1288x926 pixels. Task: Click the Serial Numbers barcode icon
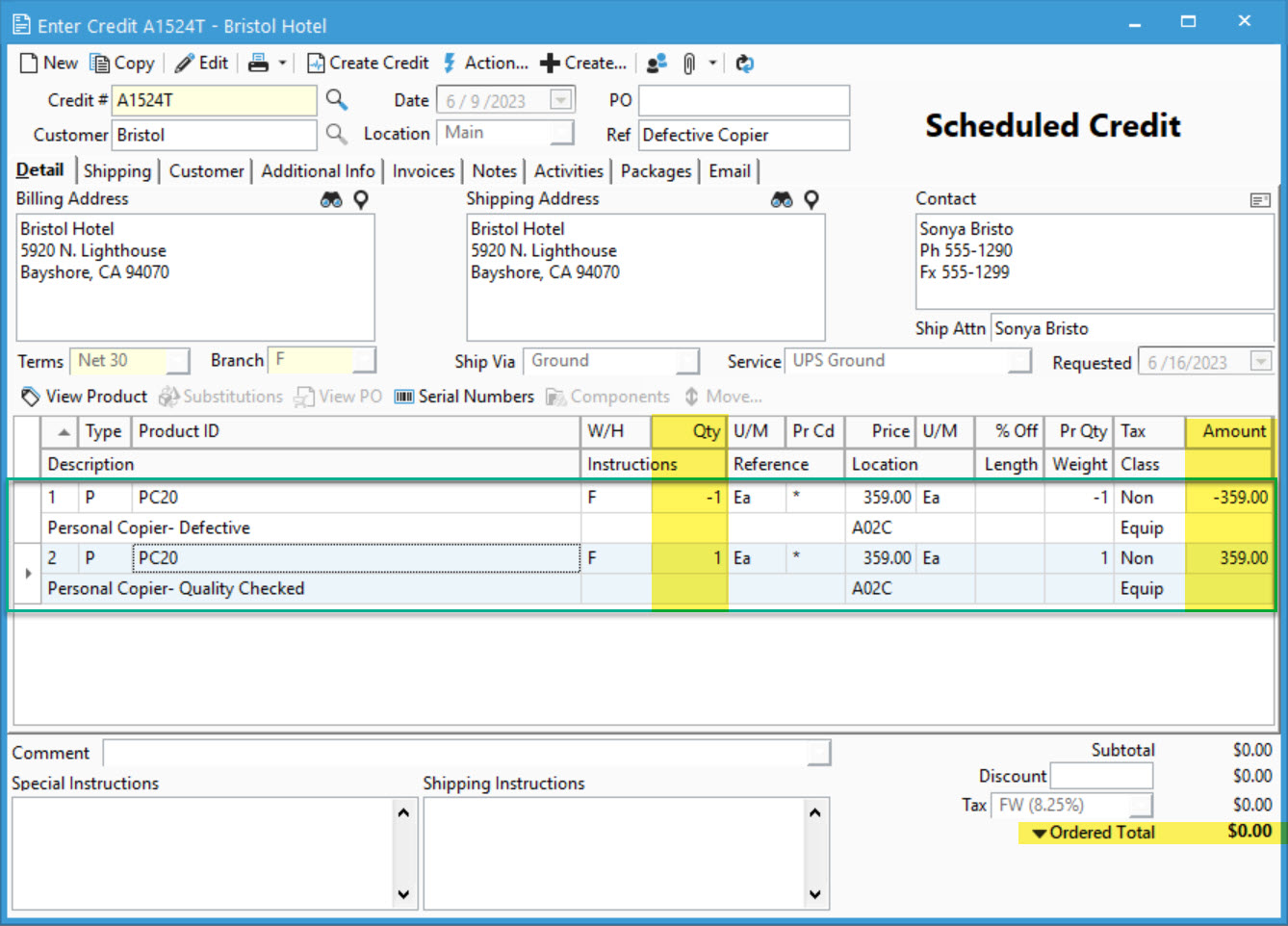point(404,396)
